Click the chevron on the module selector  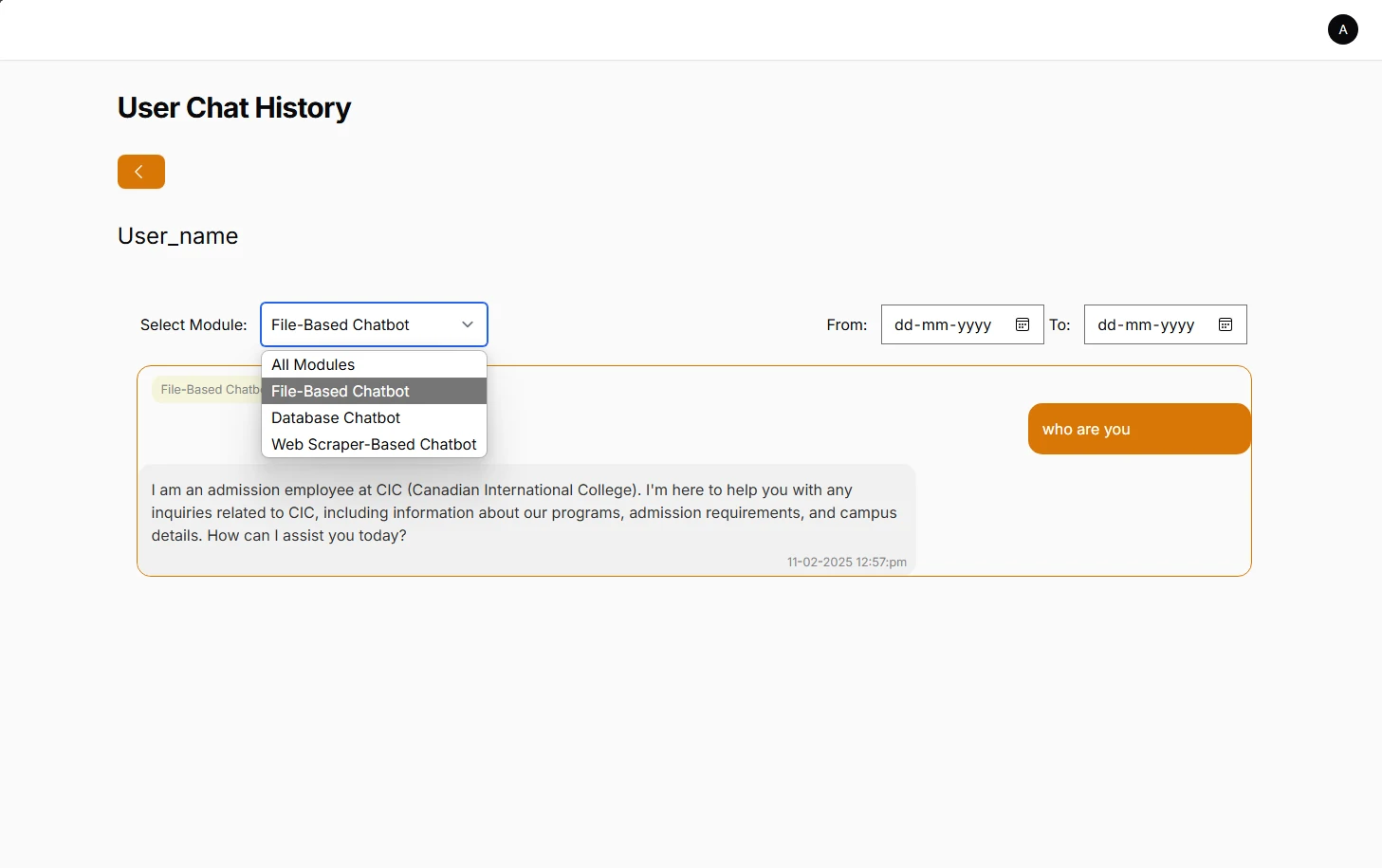(467, 324)
